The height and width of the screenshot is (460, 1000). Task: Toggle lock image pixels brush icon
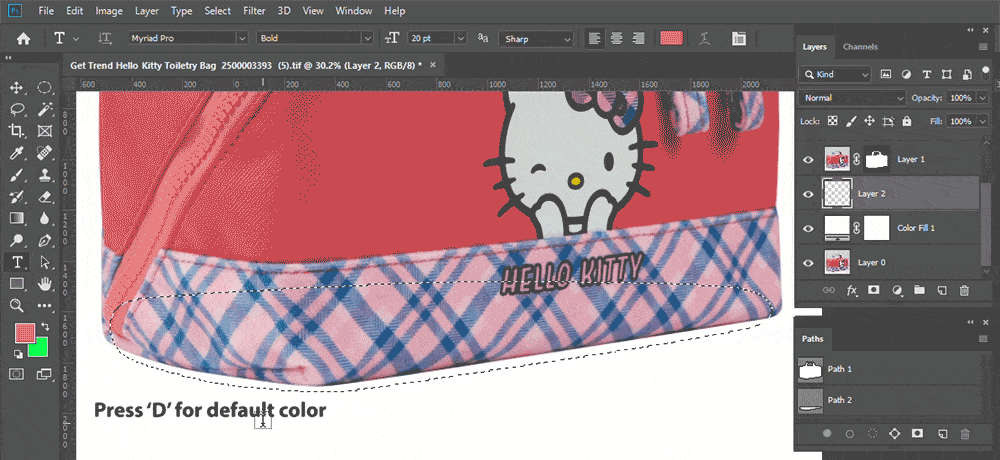click(851, 121)
